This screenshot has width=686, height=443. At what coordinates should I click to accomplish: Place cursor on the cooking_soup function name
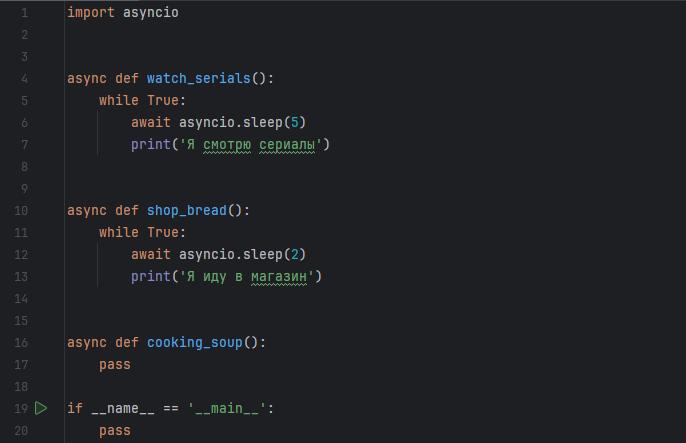(x=194, y=342)
